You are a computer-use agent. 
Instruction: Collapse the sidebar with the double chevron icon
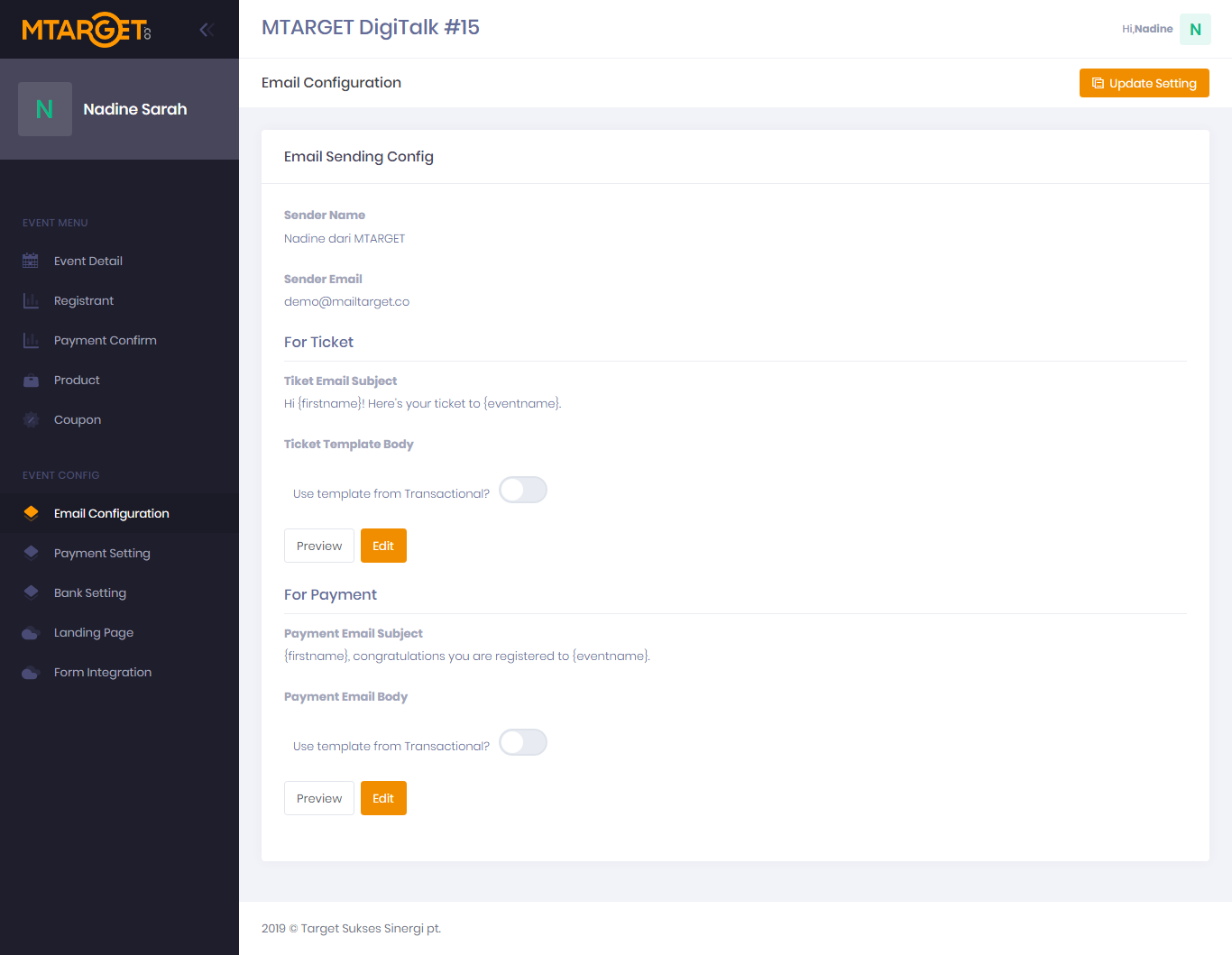tap(207, 30)
